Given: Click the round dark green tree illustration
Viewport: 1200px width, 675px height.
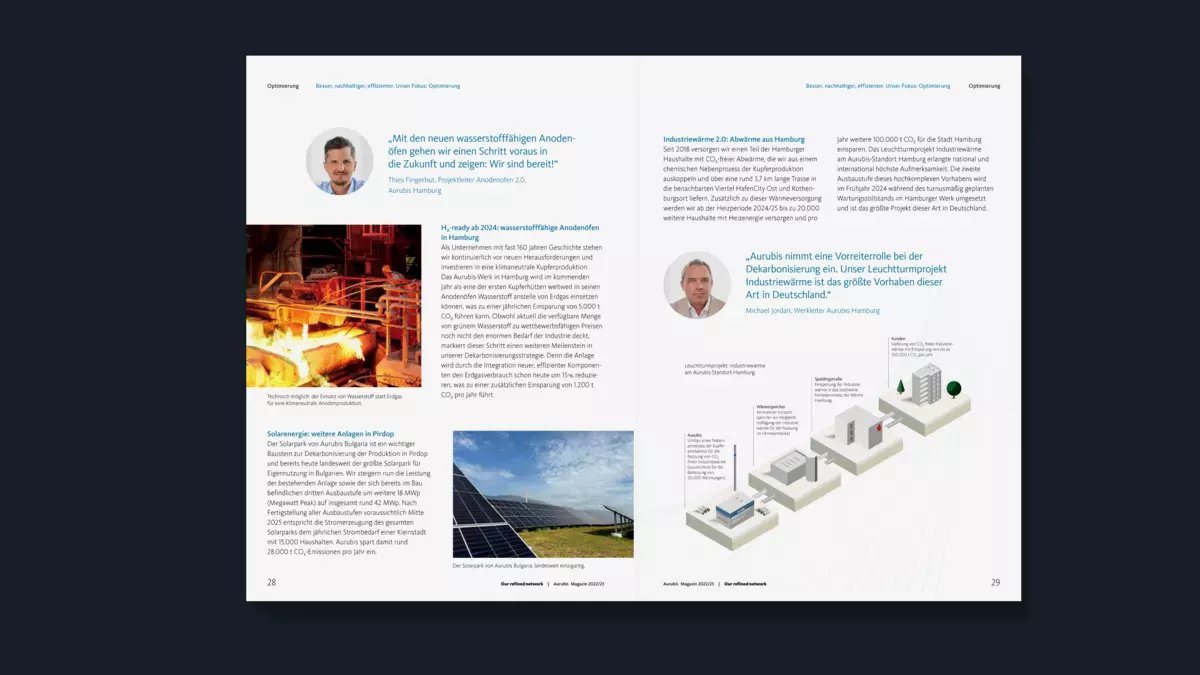Looking at the screenshot, I should pos(954,388).
